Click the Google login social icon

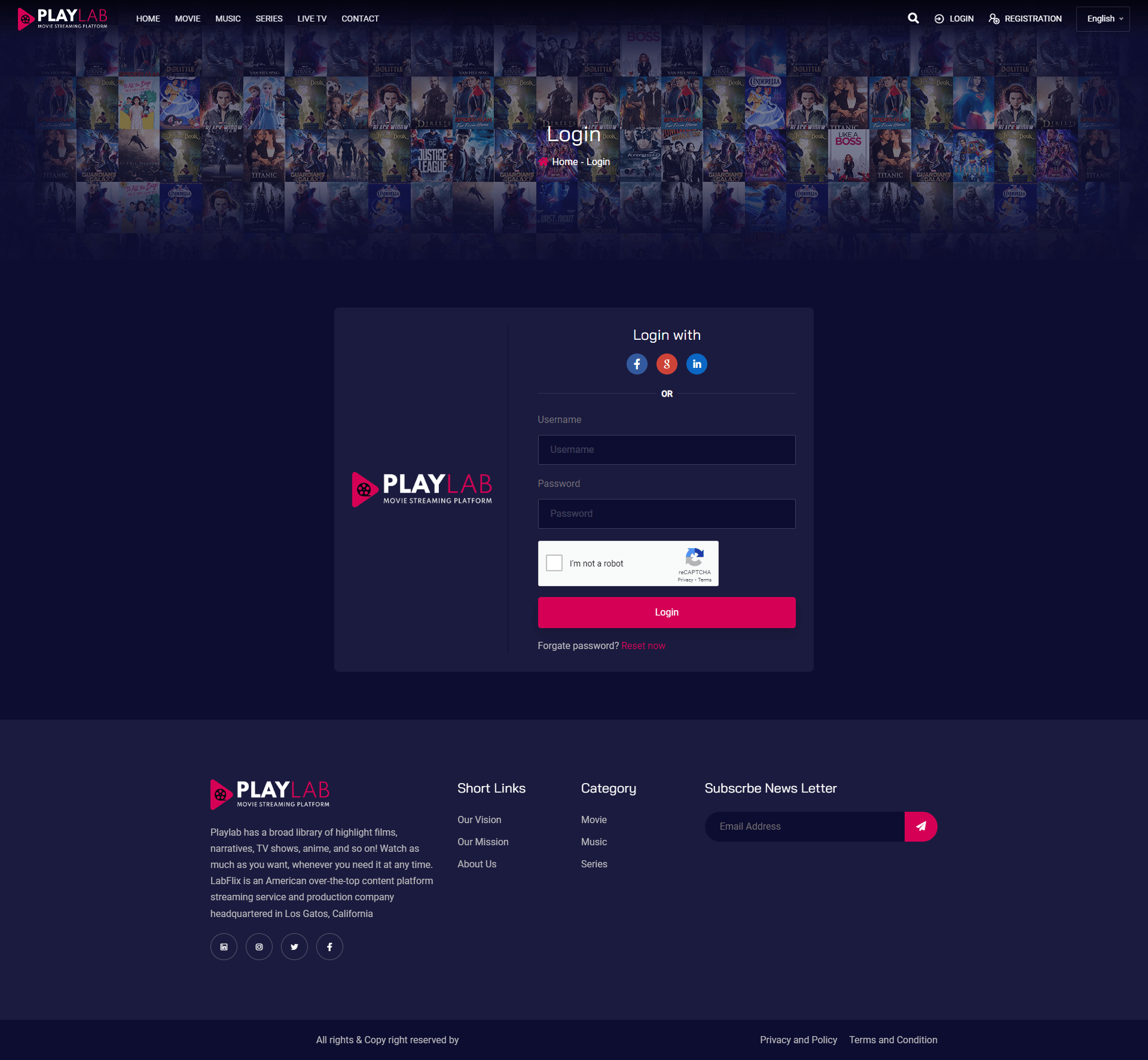point(666,363)
